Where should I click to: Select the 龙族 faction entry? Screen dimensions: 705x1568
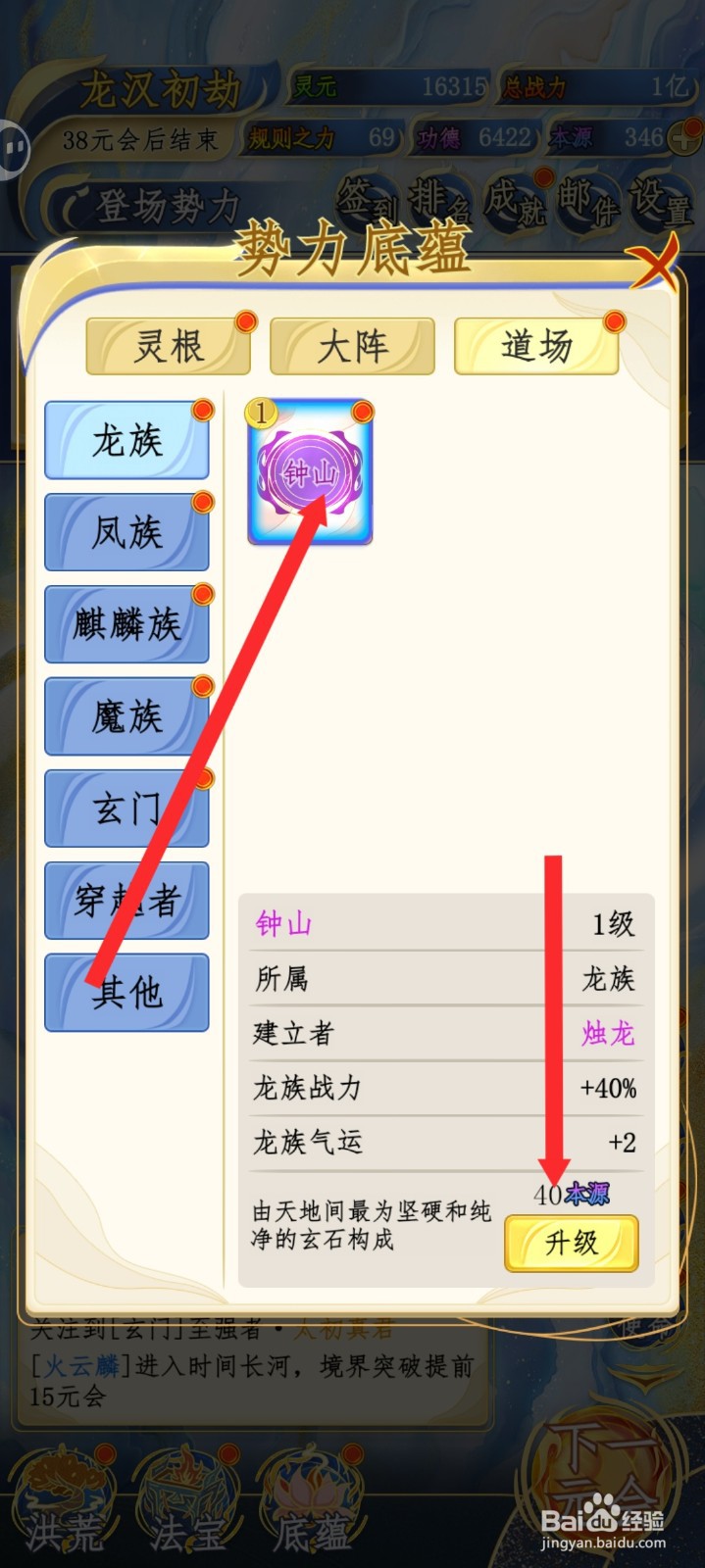pos(126,440)
